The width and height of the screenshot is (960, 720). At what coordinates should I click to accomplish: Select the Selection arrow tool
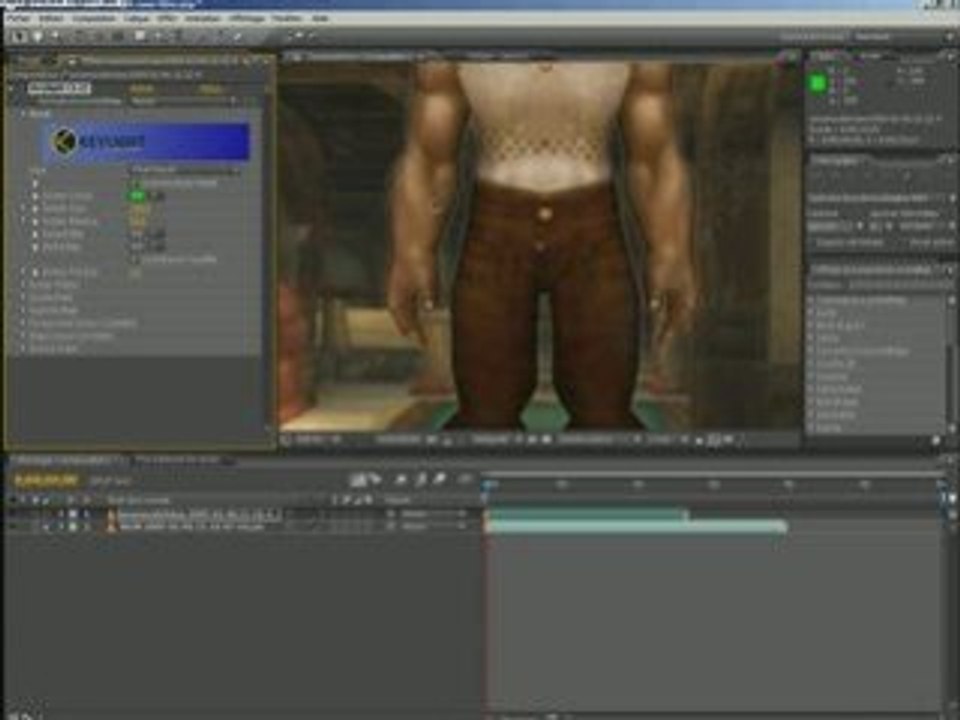coord(18,37)
